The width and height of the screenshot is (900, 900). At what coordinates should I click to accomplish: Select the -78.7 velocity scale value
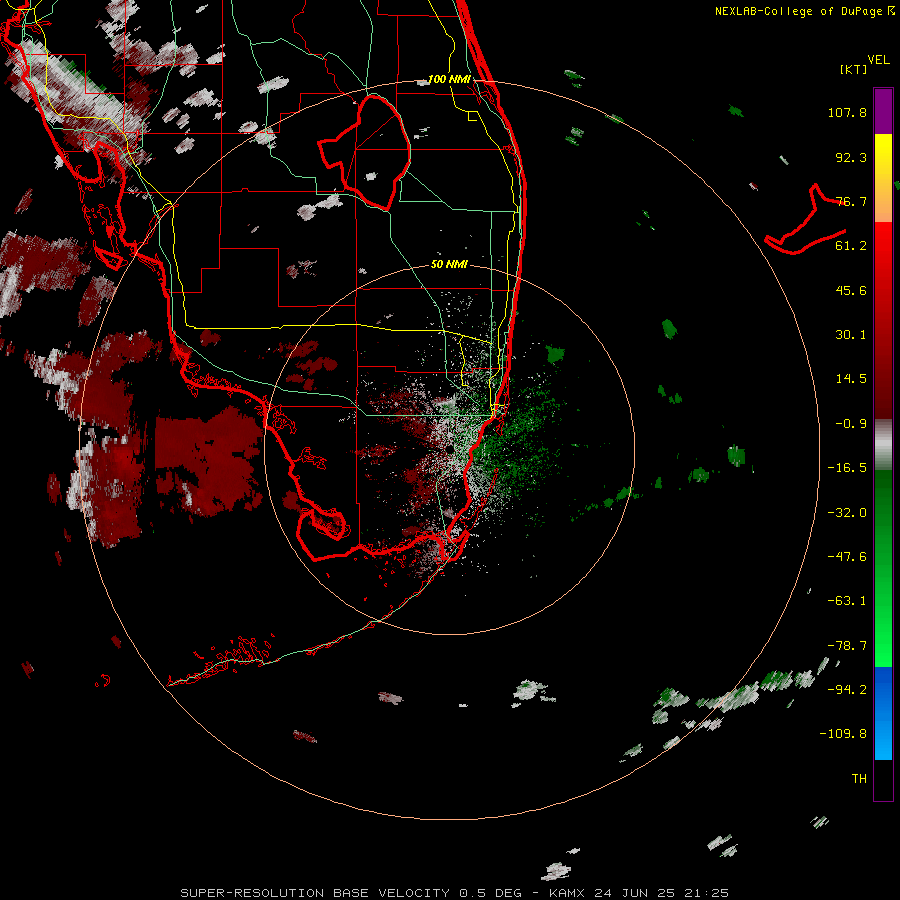847,646
